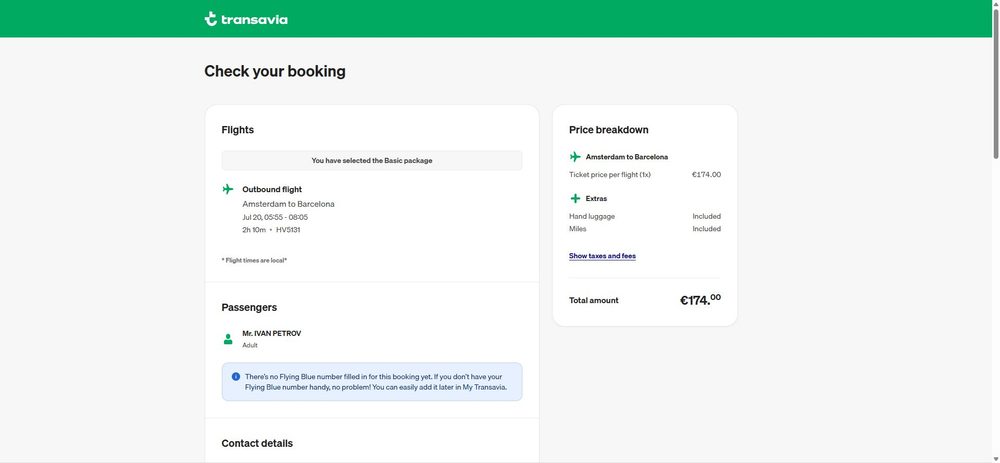Click the blue info icon in Flying Blue notice
The image size is (1000, 463).
(236, 376)
